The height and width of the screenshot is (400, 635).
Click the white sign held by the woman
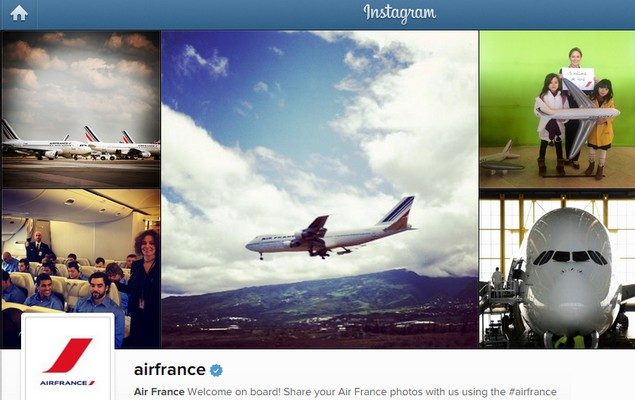[x=578, y=79]
